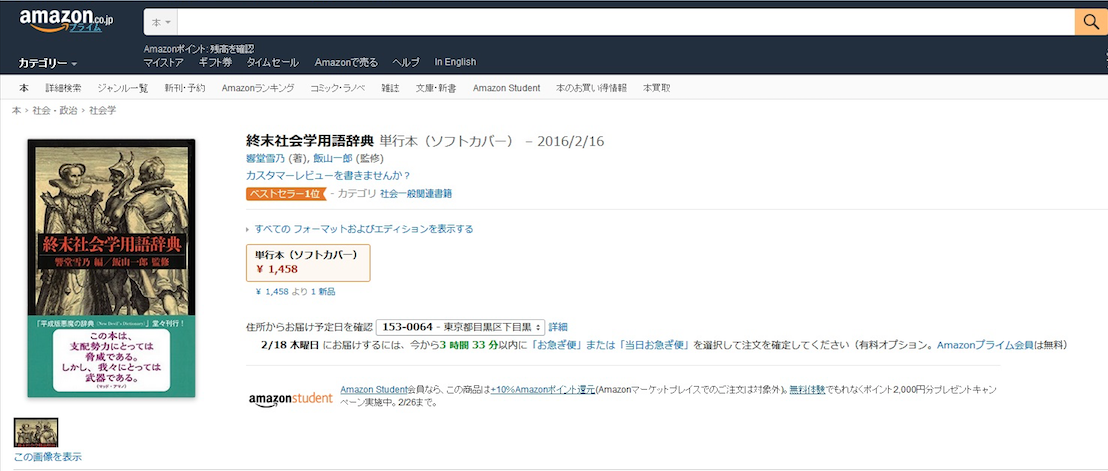Click 詳細 link next to address
The width and height of the screenshot is (1108, 471).
coord(558,327)
